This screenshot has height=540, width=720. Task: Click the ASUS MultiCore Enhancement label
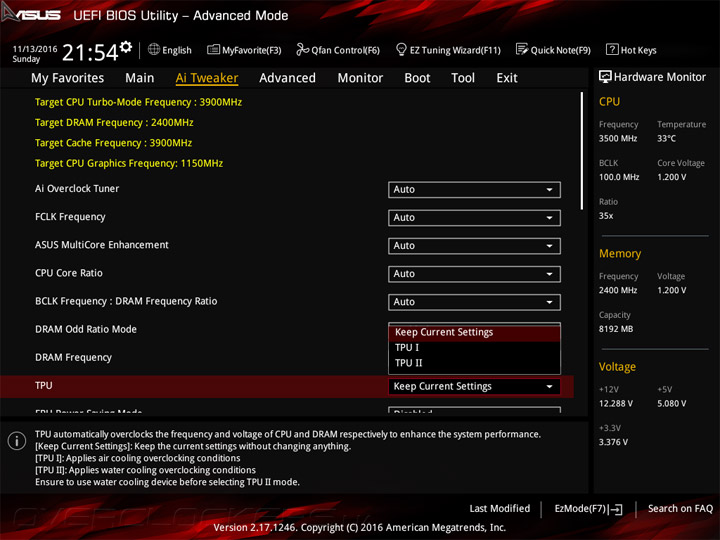pyautogui.click(x=101, y=245)
